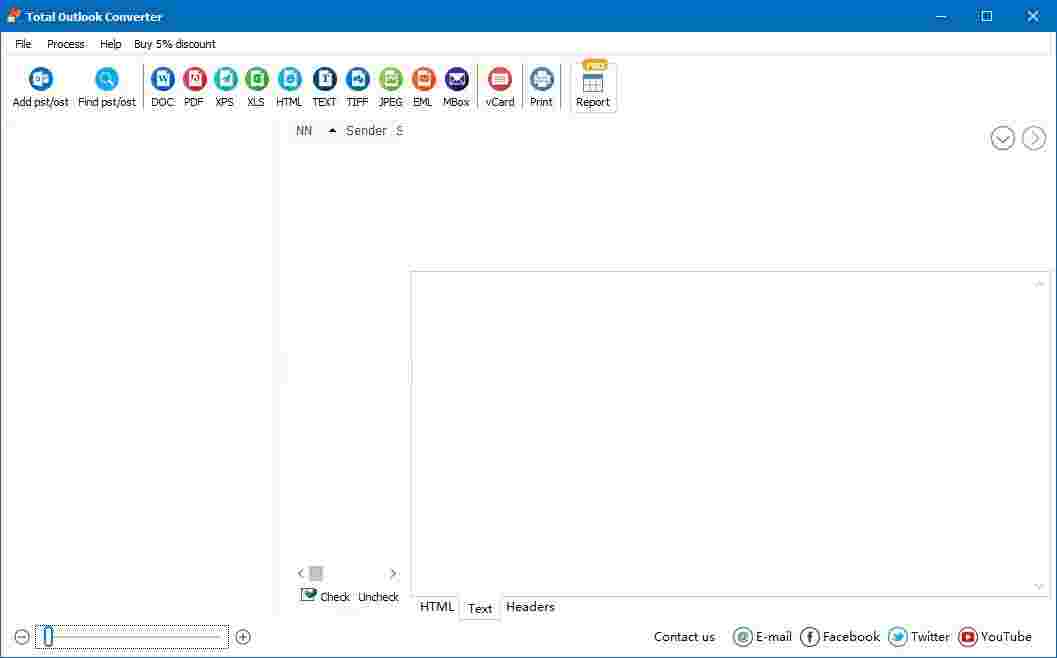This screenshot has width=1057, height=658.
Task: Click the circled right-chevron button
Action: pos(1034,138)
